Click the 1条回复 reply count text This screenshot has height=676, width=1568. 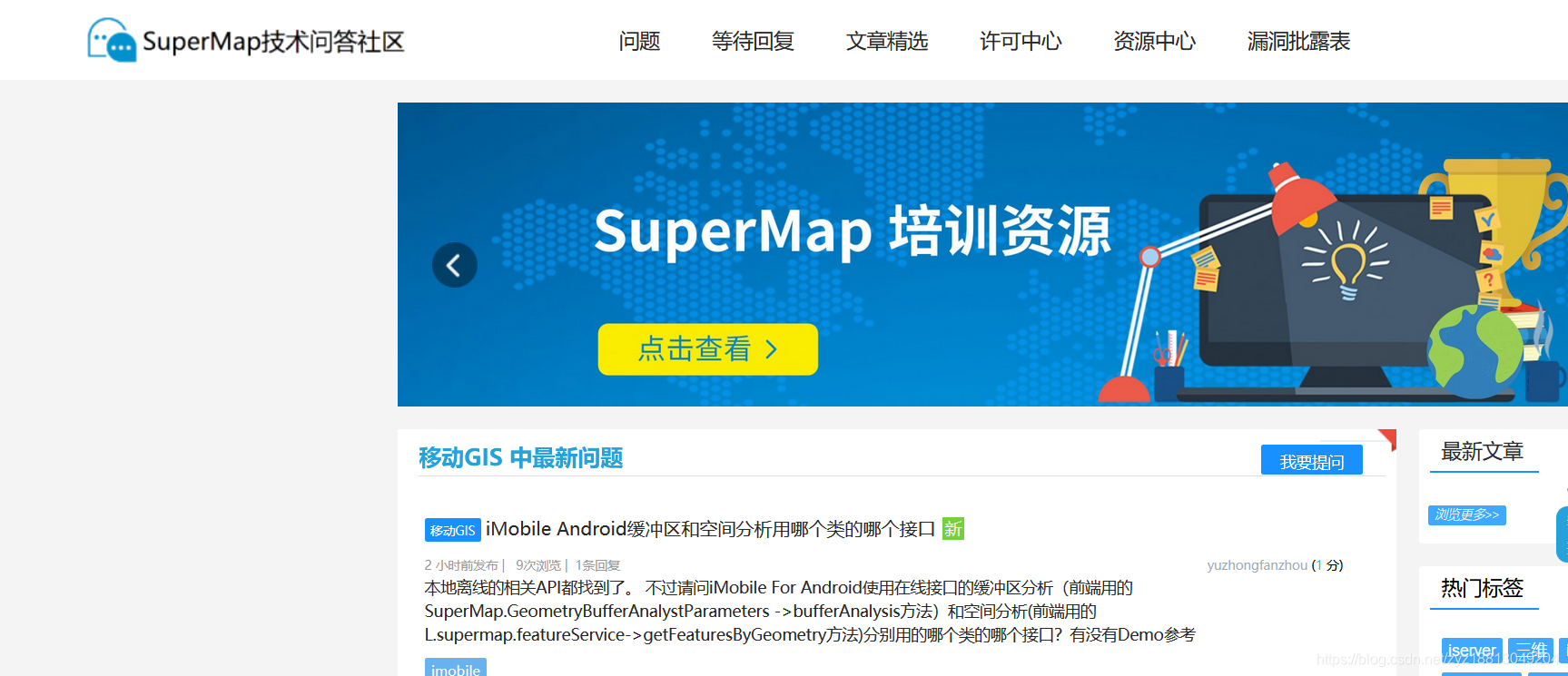click(x=597, y=564)
